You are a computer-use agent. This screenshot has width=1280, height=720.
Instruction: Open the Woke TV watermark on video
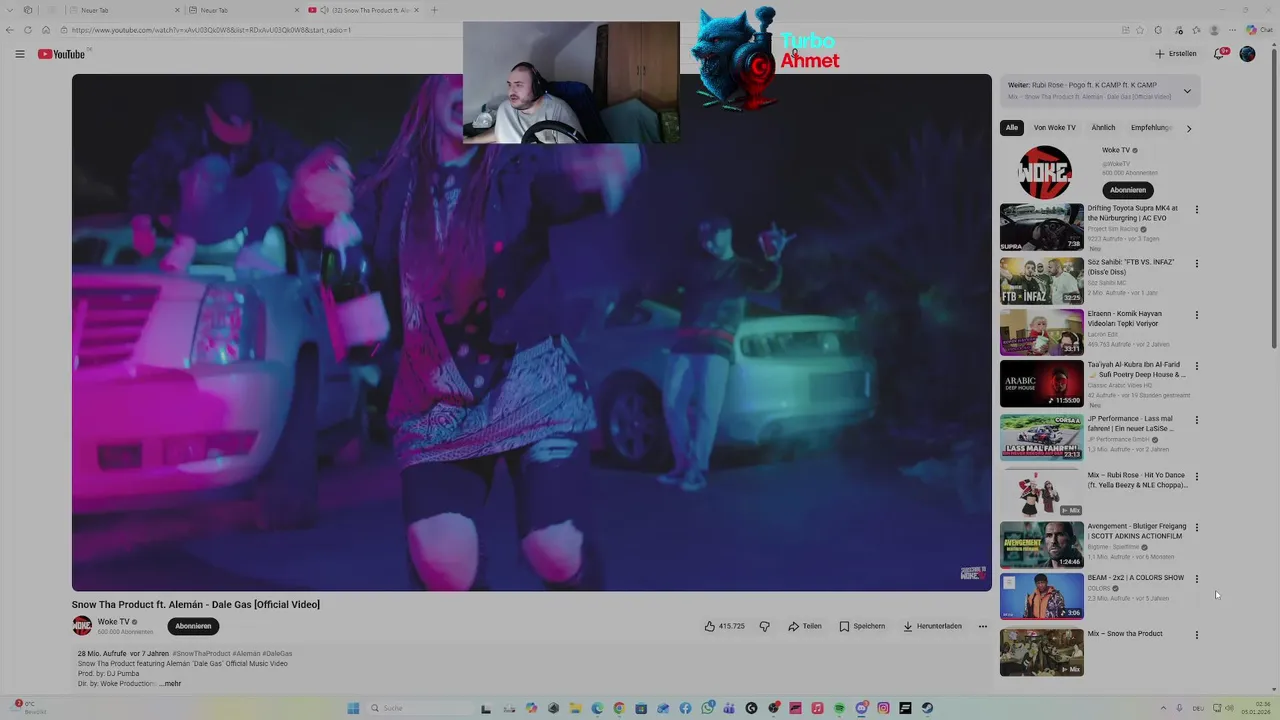pyautogui.click(x=973, y=573)
